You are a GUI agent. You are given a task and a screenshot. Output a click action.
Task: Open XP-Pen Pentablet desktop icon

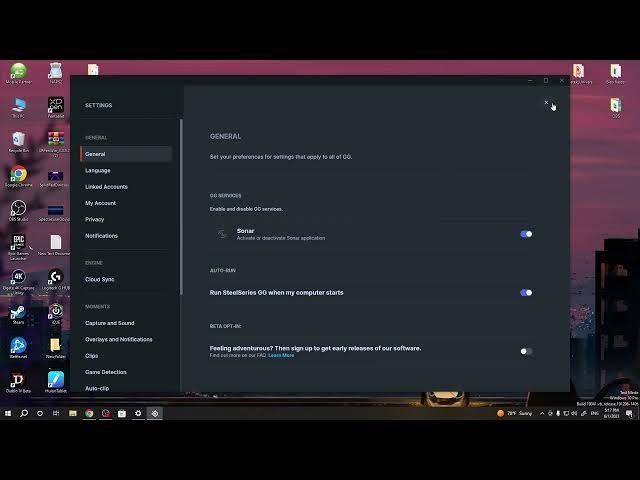(56, 107)
